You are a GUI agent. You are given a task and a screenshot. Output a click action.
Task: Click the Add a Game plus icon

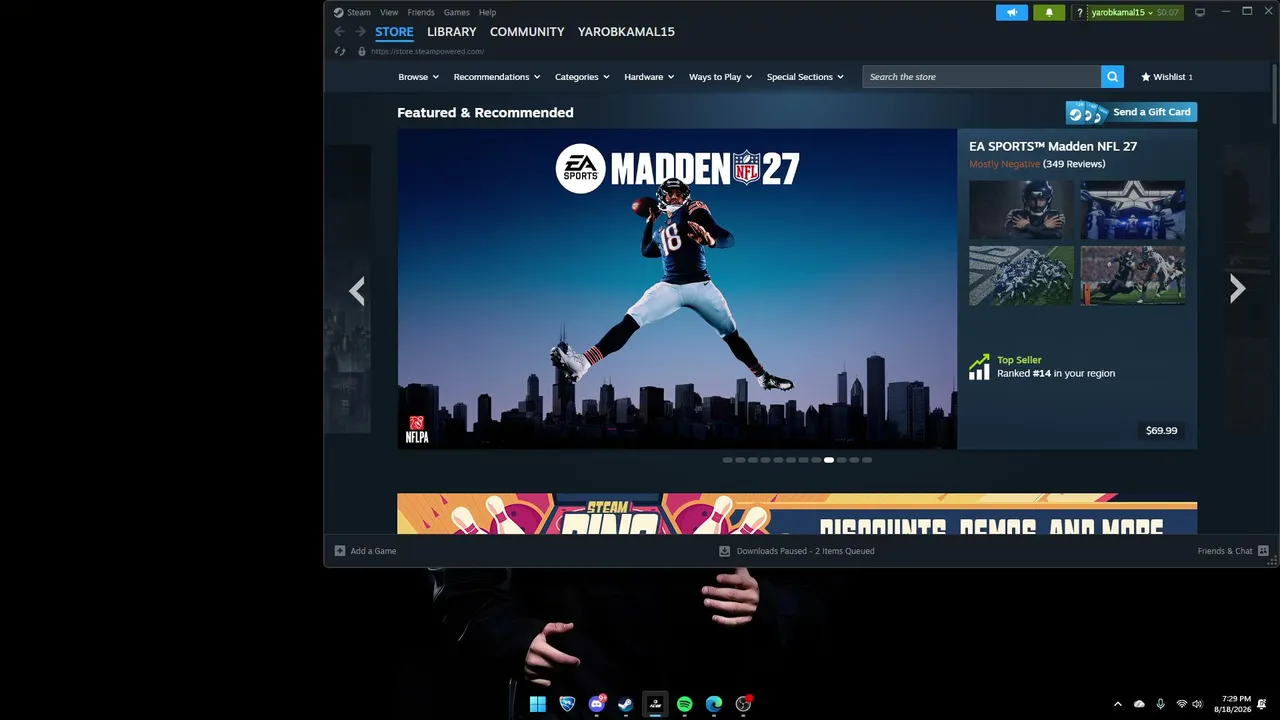[340, 551]
